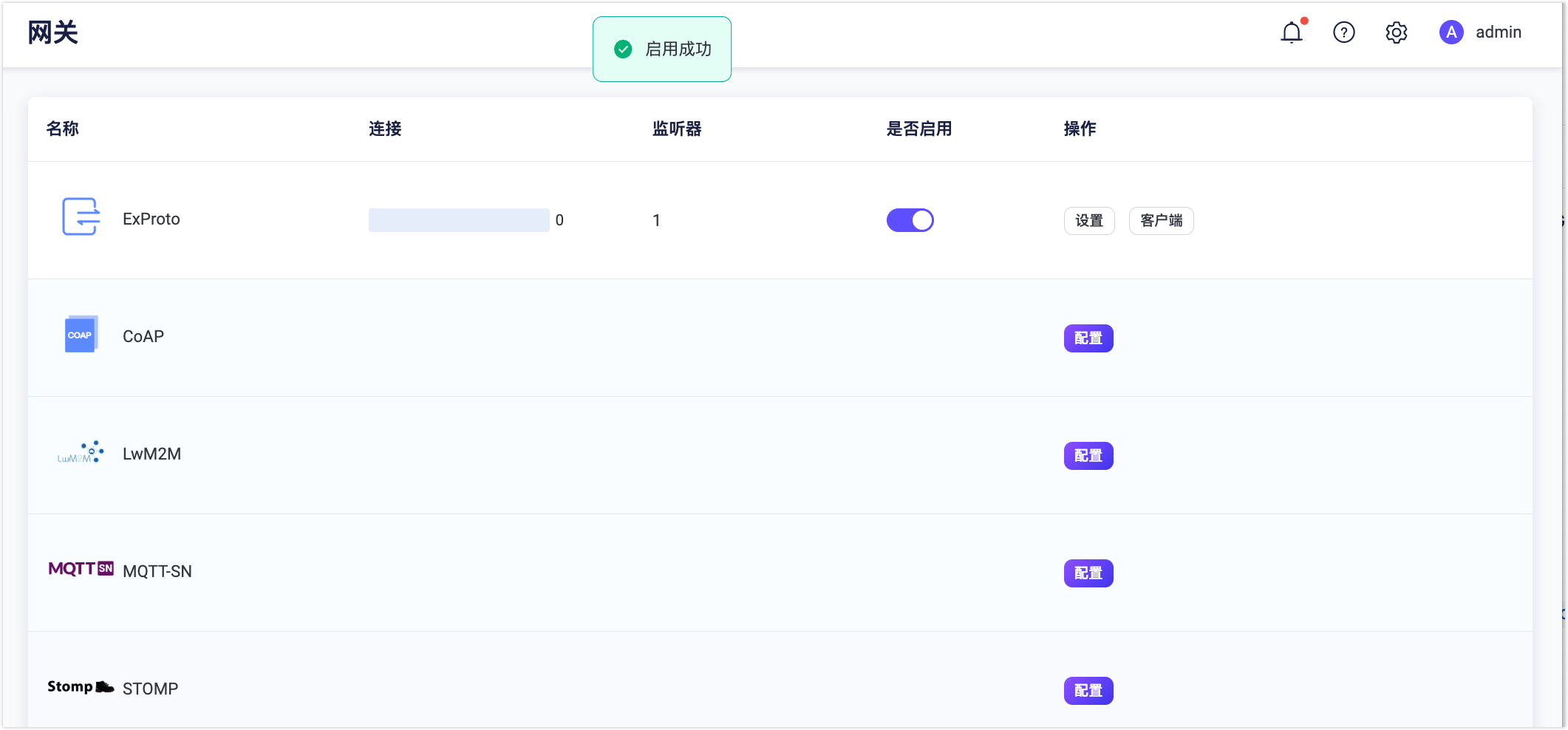Click 配置 for the CoAP gateway

(x=1088, y=338)
